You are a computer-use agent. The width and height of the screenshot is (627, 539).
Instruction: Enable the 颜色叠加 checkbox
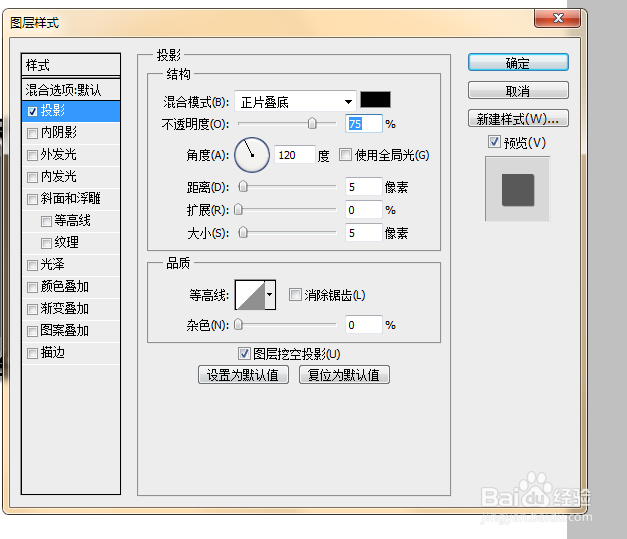(x=32, y=287)
